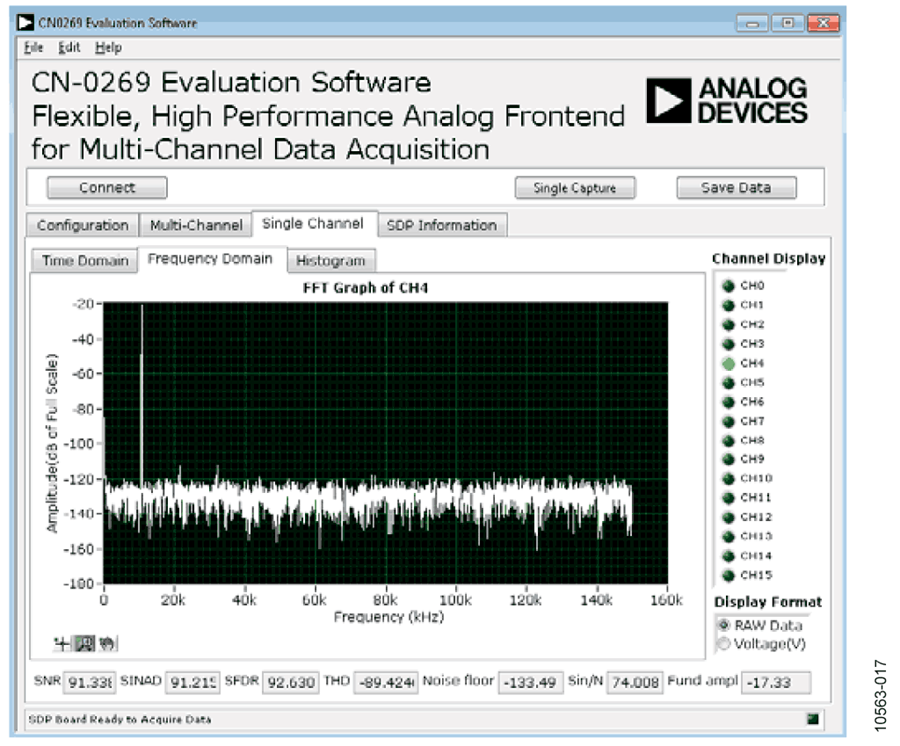Open the File menu
The width and height of the screenshot is (900, 746).
(x=33, y=48)
